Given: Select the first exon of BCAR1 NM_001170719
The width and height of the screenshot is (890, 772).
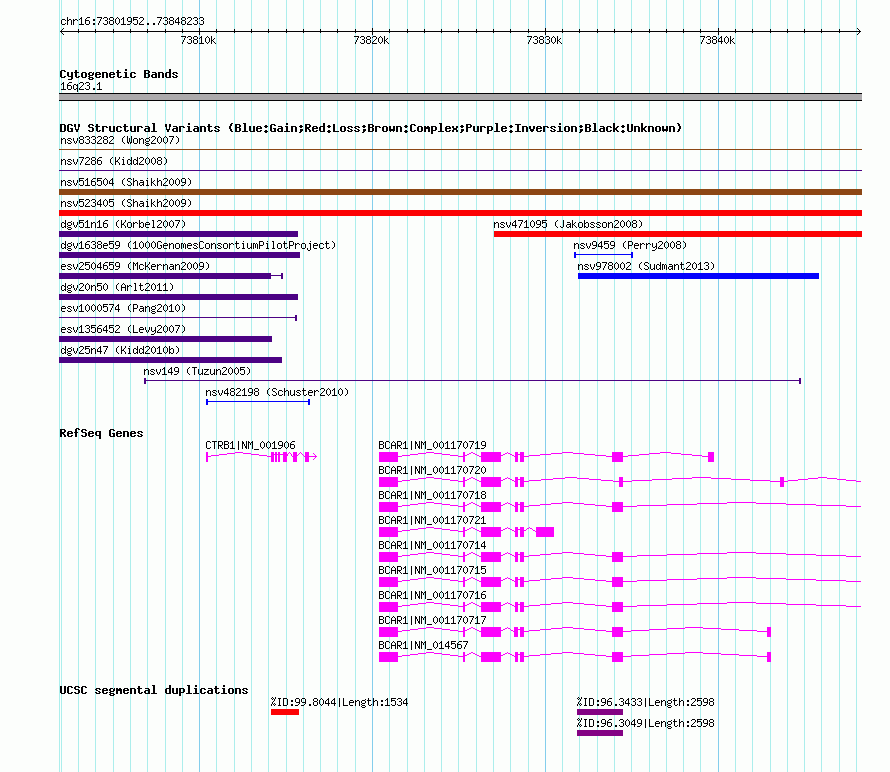Looking at the screenshot, I should click(x=388, y=457).
